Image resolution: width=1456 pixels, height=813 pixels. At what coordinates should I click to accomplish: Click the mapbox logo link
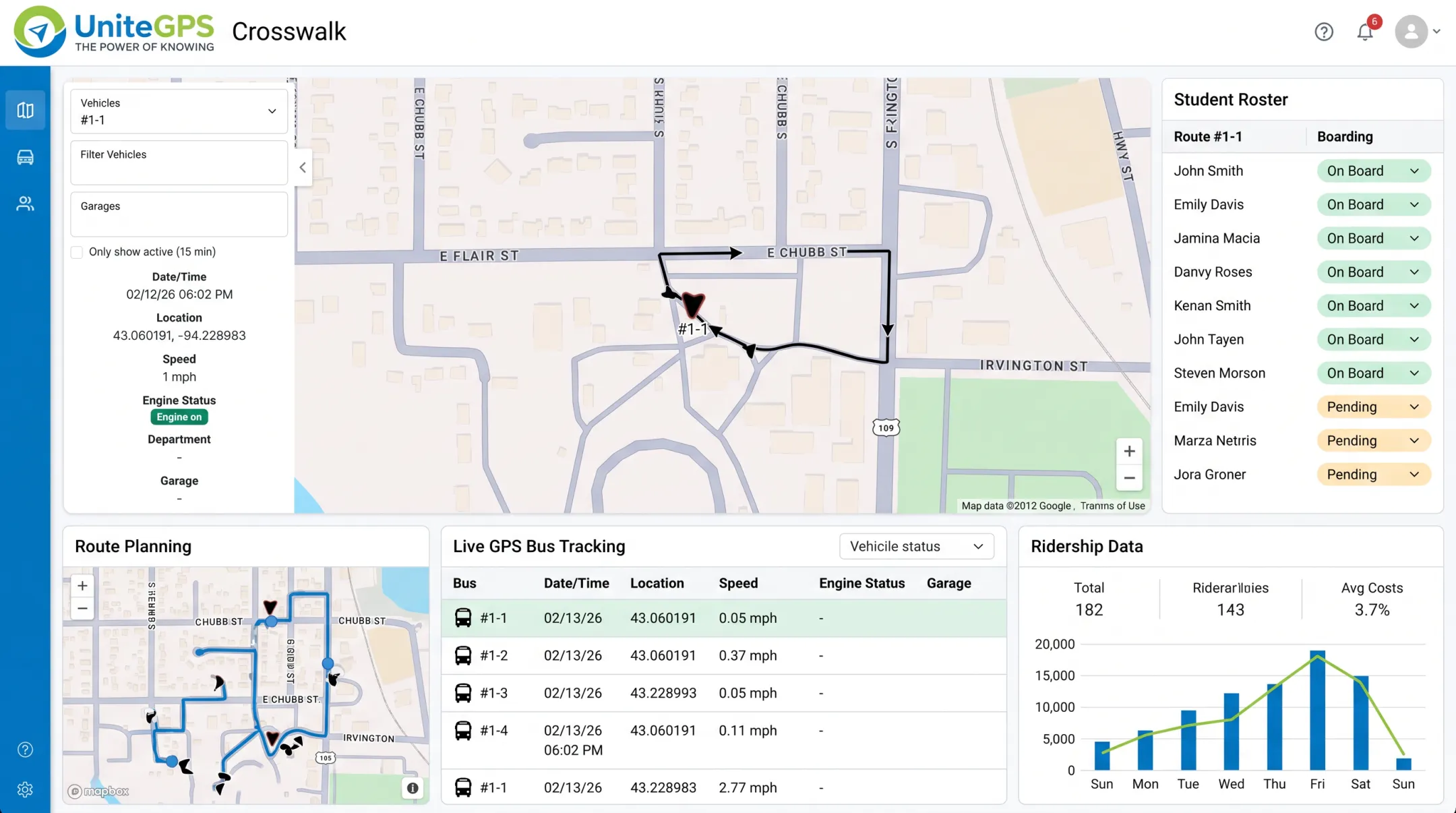click(x=98, y=791)
